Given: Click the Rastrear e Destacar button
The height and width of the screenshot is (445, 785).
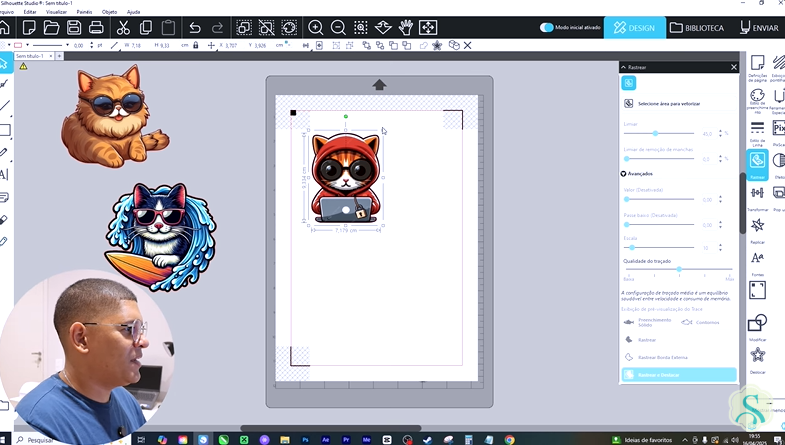Looking at the screenshot, I should pyautogui.click(x=679, y=375).
